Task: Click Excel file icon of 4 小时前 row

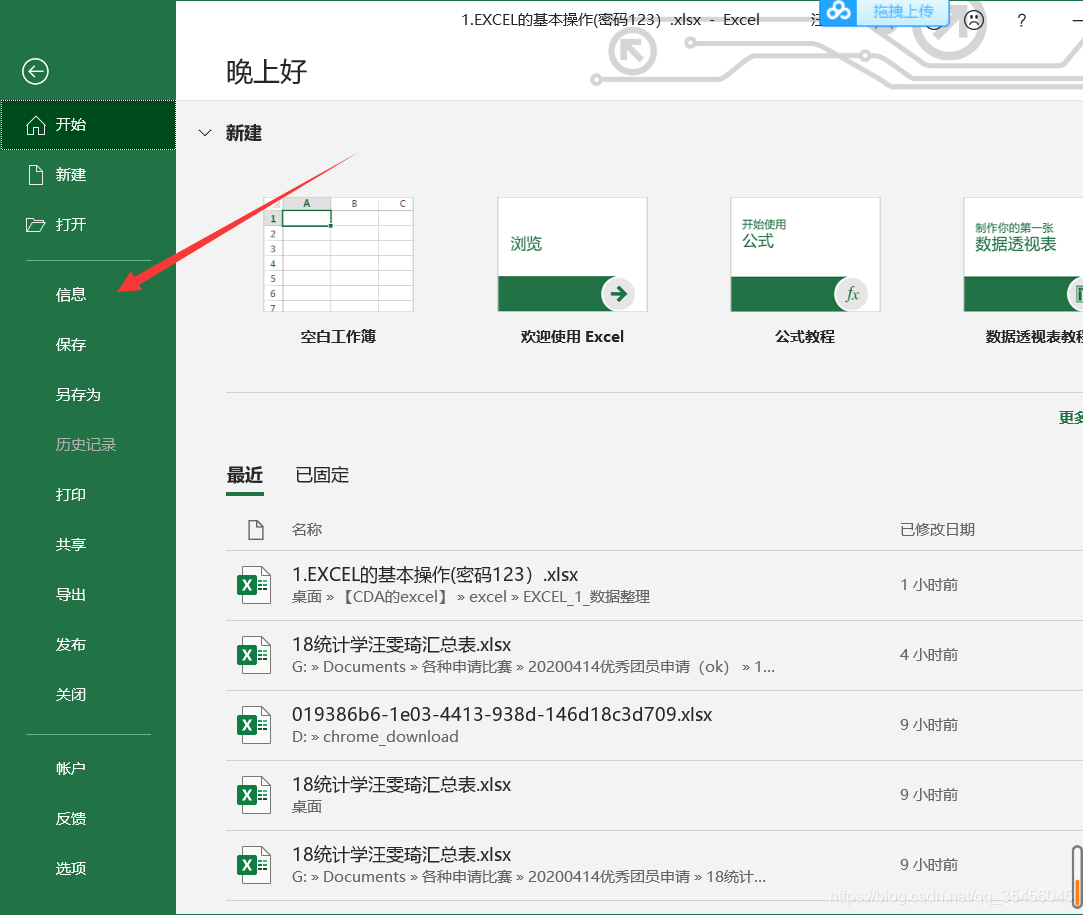Action: pos(253,655)
